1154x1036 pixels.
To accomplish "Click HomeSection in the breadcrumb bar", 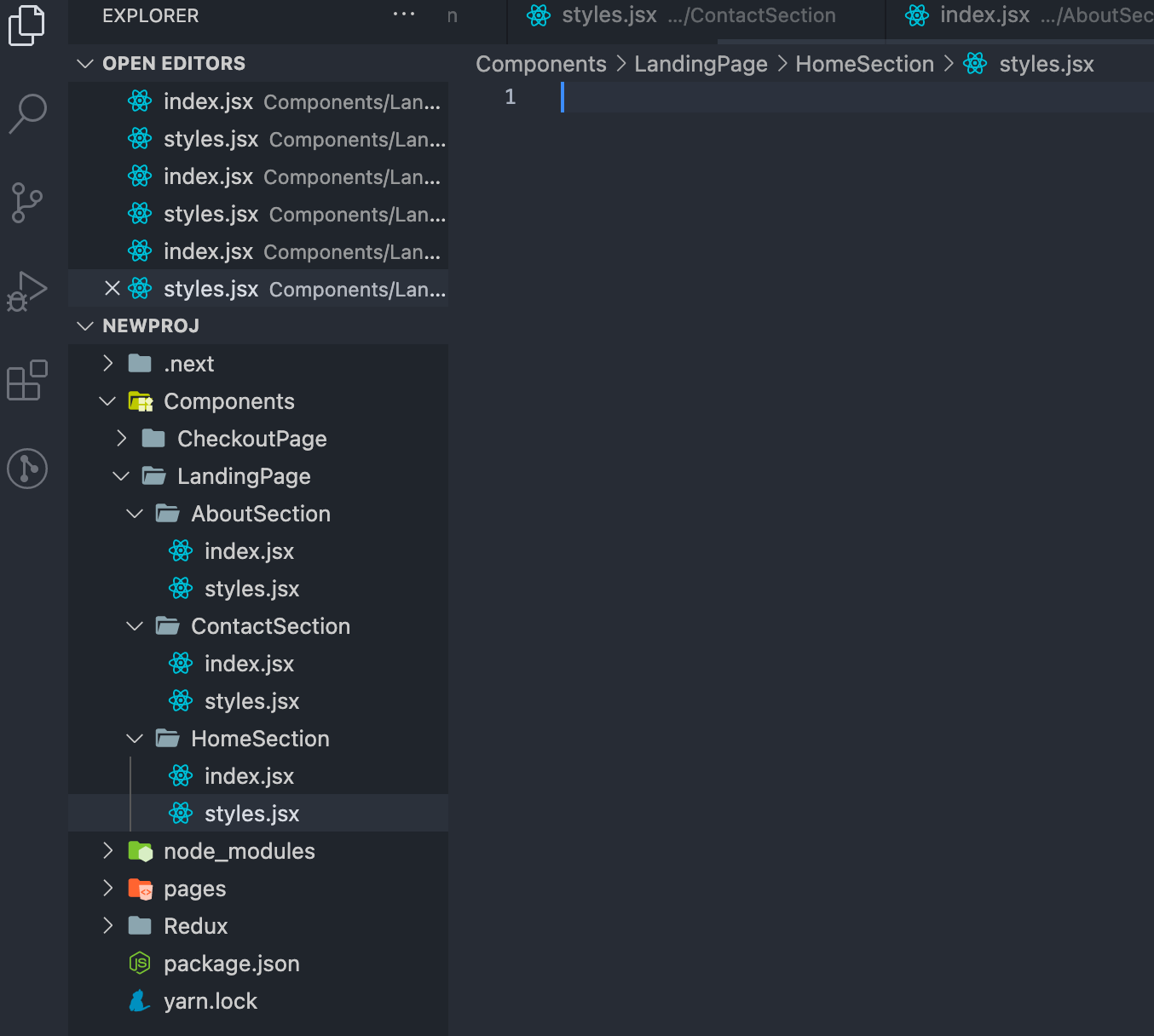I will click(863, 63).
